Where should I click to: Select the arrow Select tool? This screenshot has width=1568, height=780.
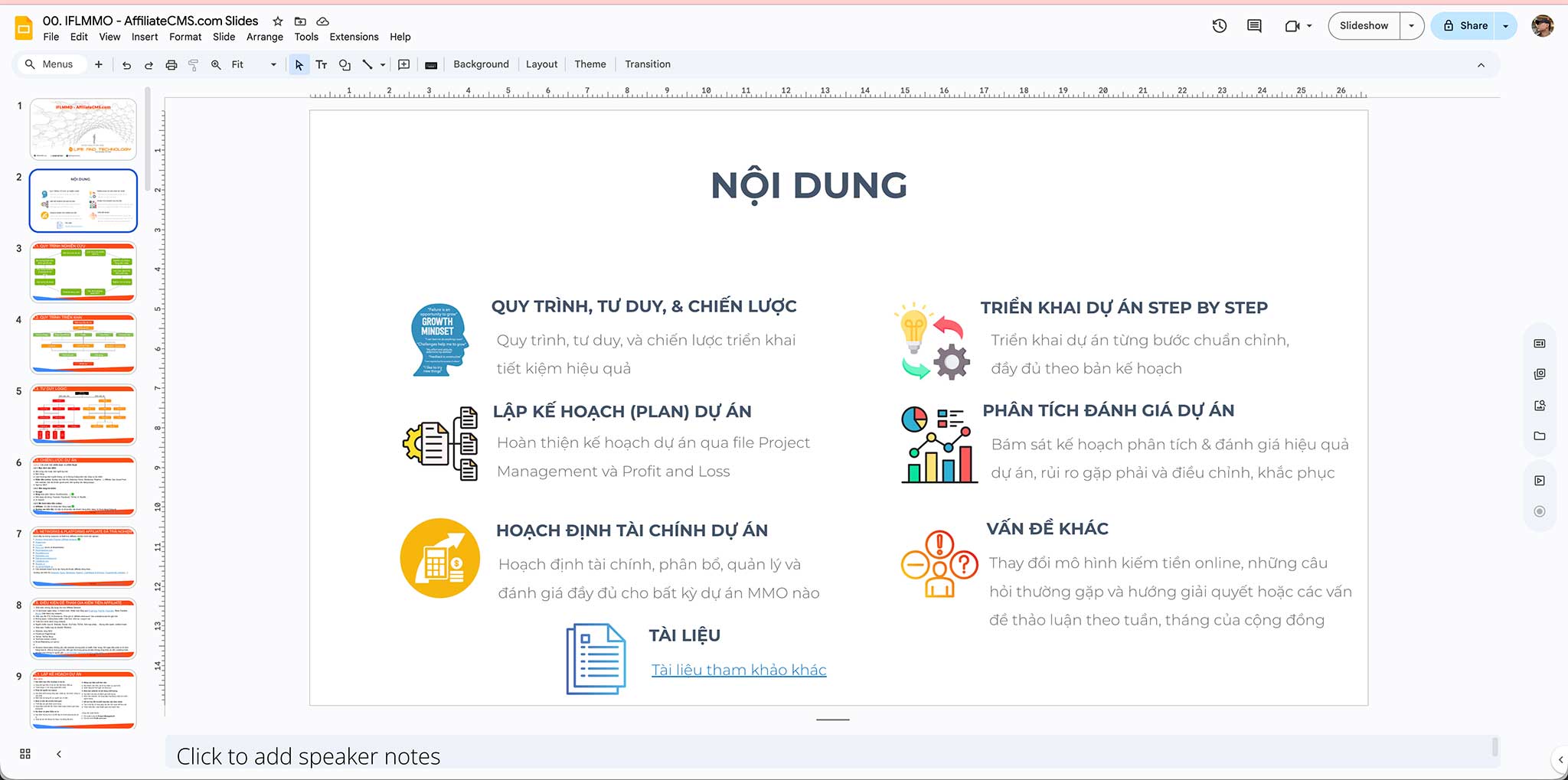[x=299, y=65]
